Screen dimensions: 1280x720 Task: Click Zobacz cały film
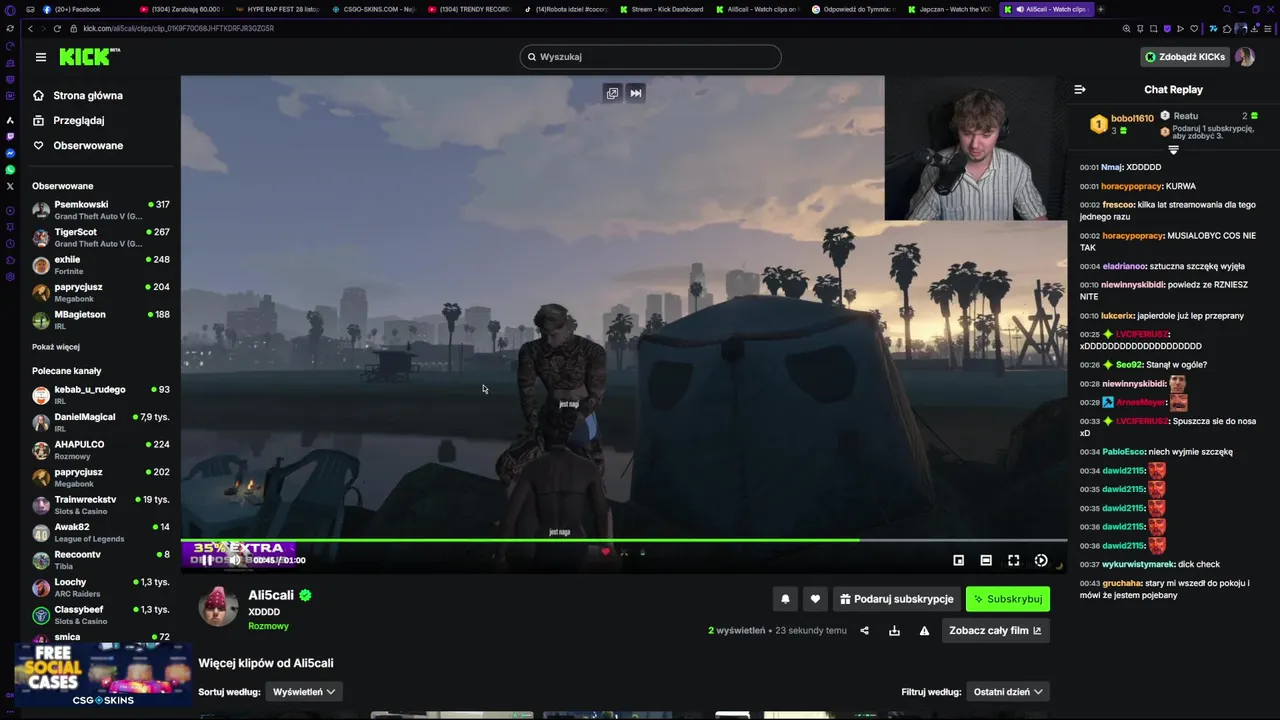(x=995, y=631)
